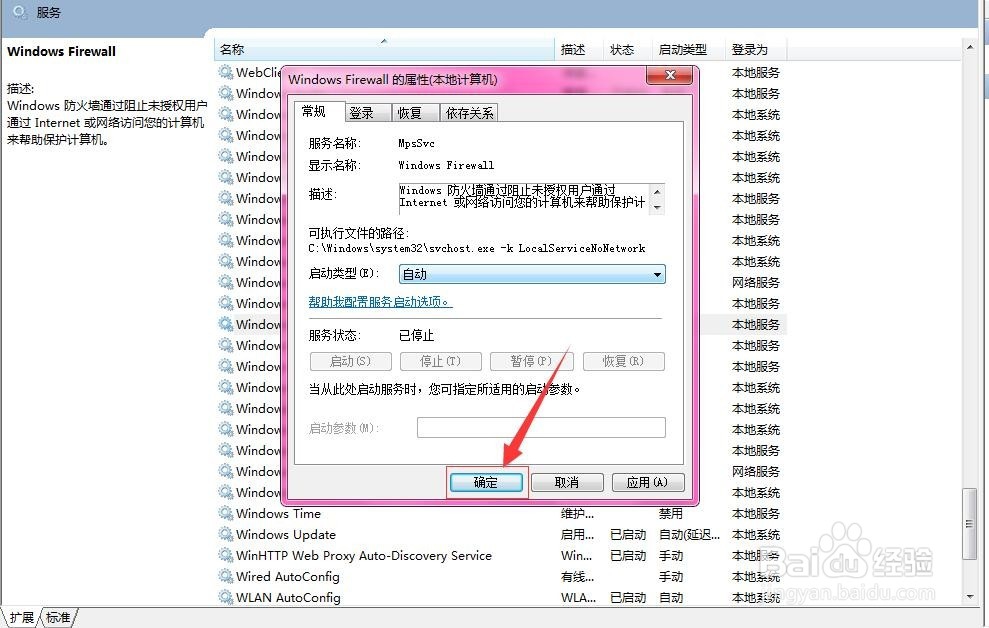Screen dimensions: 989x628
Task: Click the gear icon beside WebClient row
Action: click(x=226, y=73)
